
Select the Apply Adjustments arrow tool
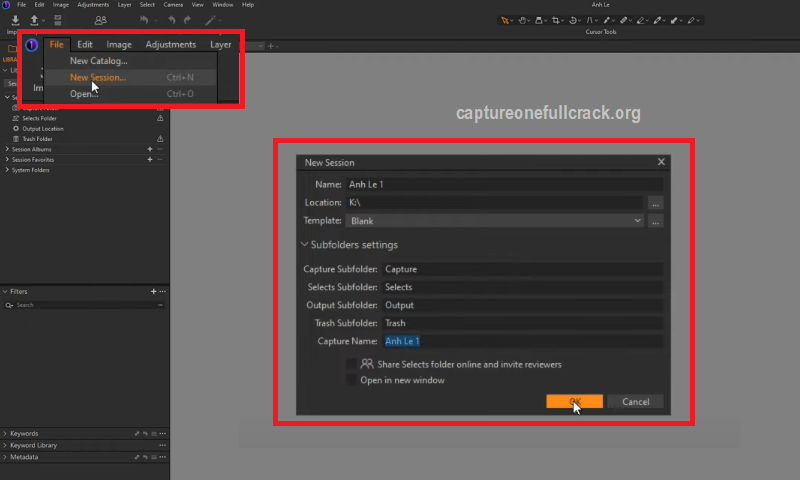[674, 20]
